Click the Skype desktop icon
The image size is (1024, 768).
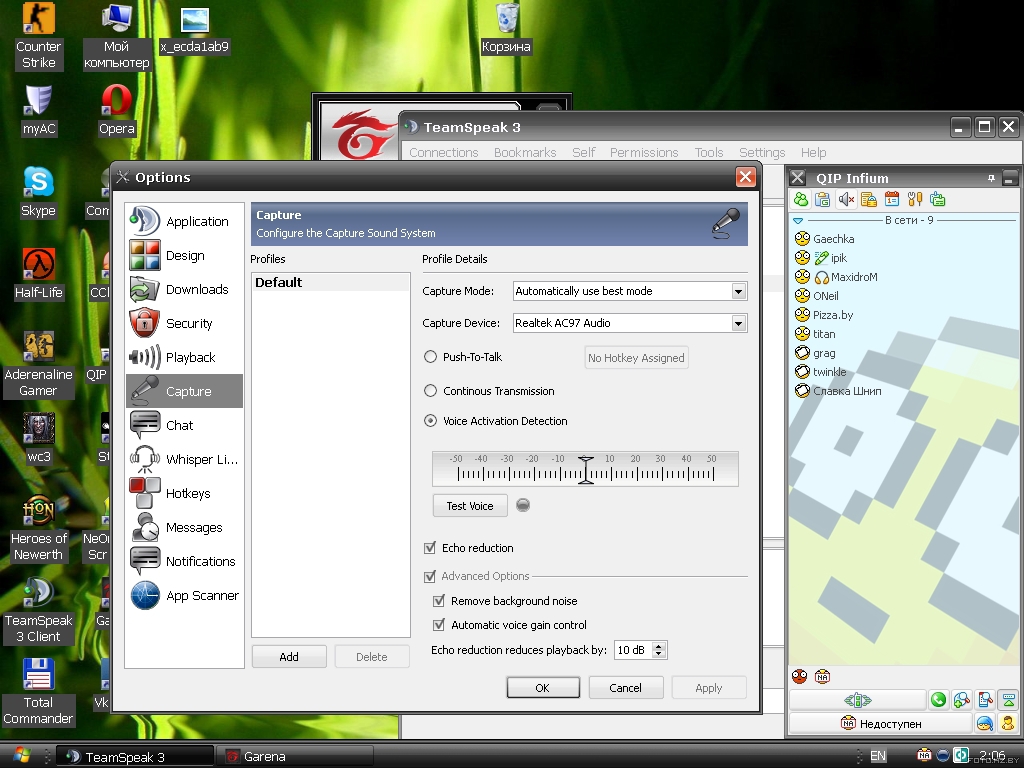pyautogui.click(x=38, y=191)
